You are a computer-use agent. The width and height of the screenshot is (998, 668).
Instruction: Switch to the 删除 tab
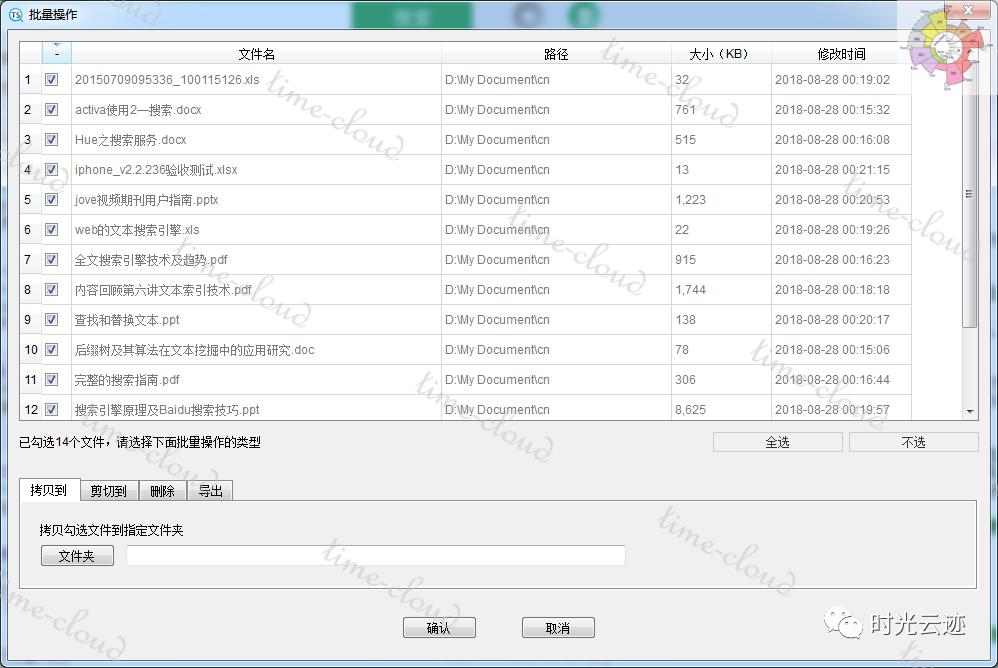coord(161,491)
